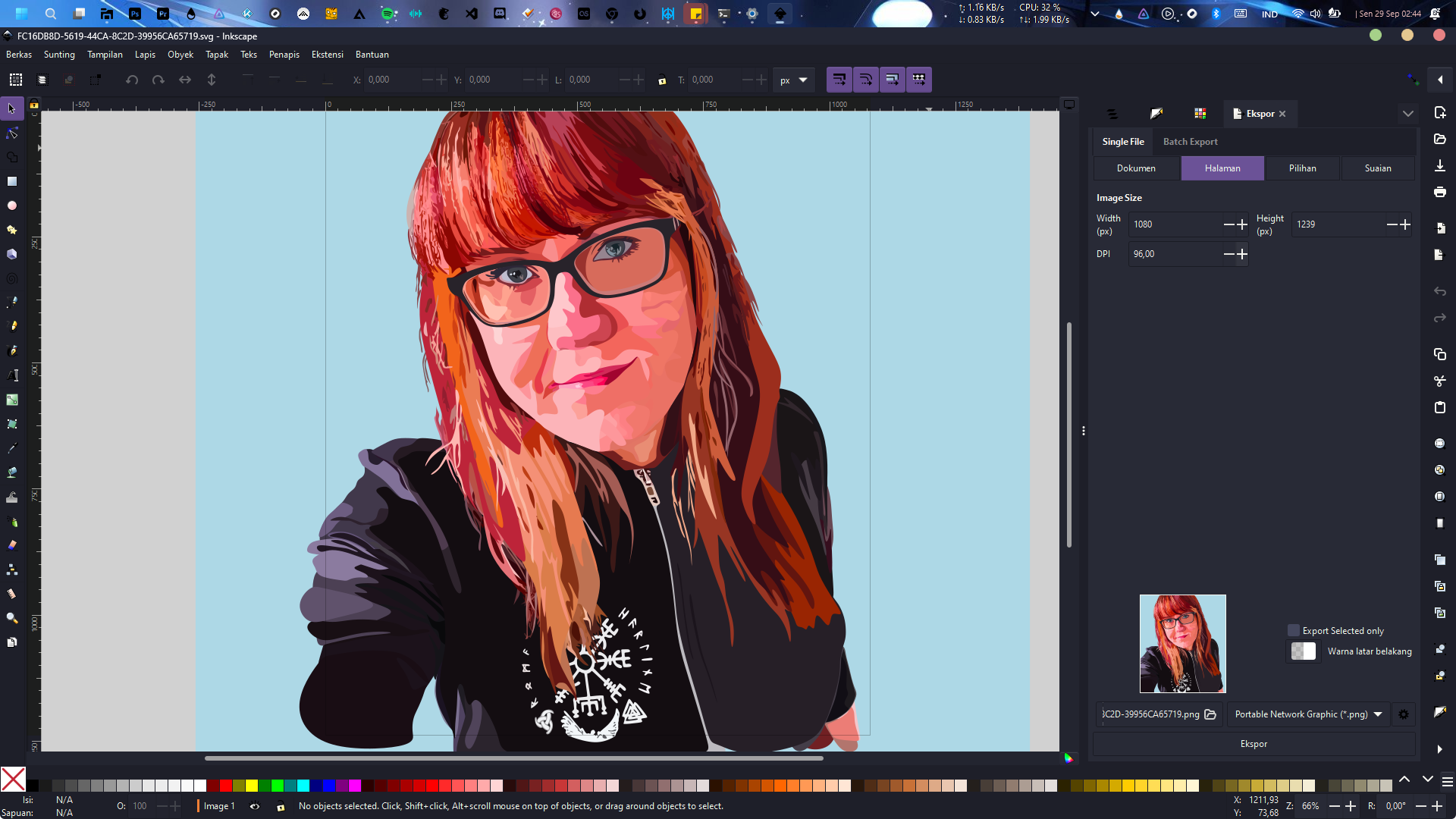The width and height of the screenshot is (1456, 819).
Task: Open the Portable Network Graphic format dropdown
Action: 1308,714
